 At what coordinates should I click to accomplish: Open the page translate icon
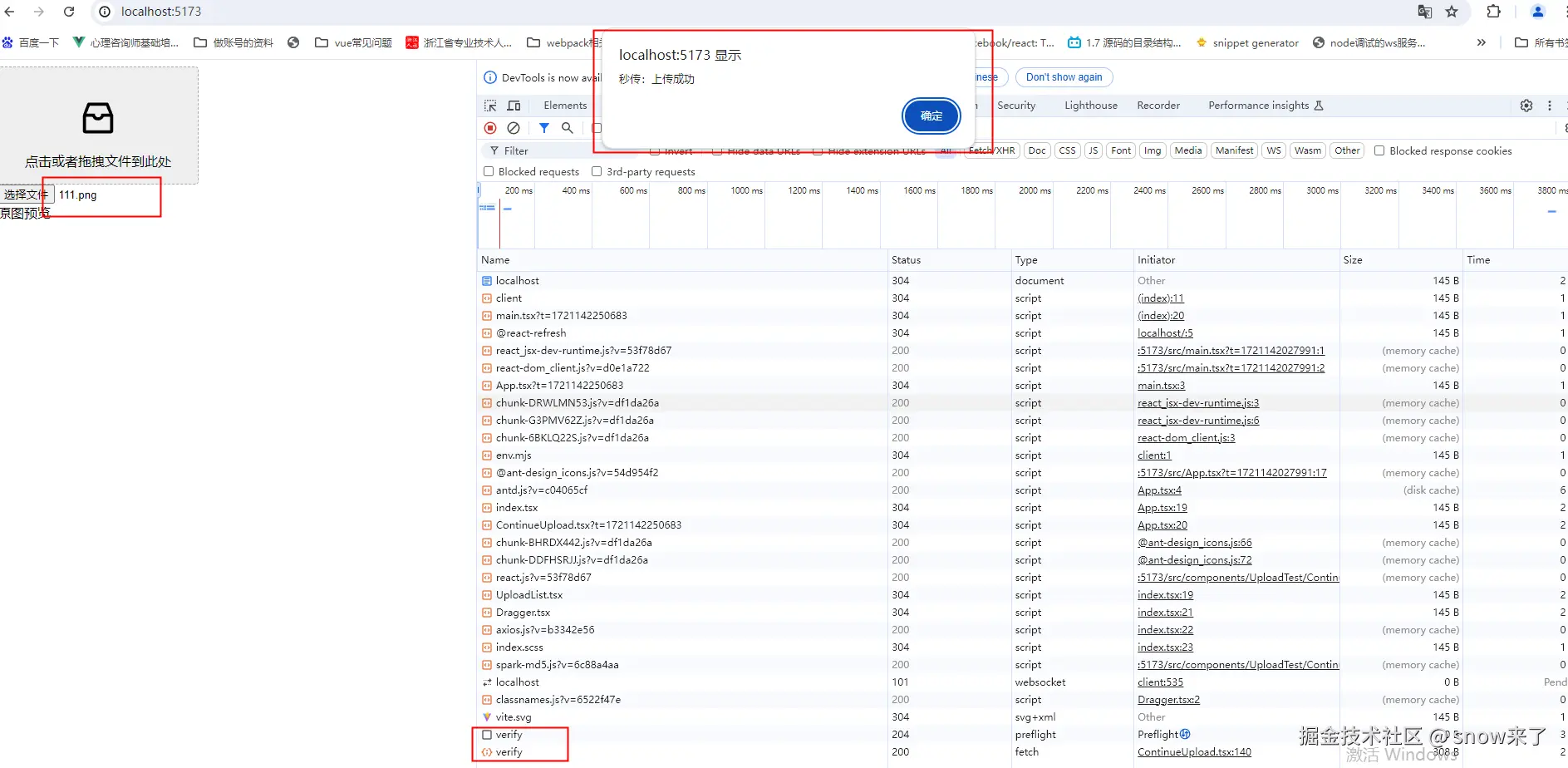[x=1424, y=12]
